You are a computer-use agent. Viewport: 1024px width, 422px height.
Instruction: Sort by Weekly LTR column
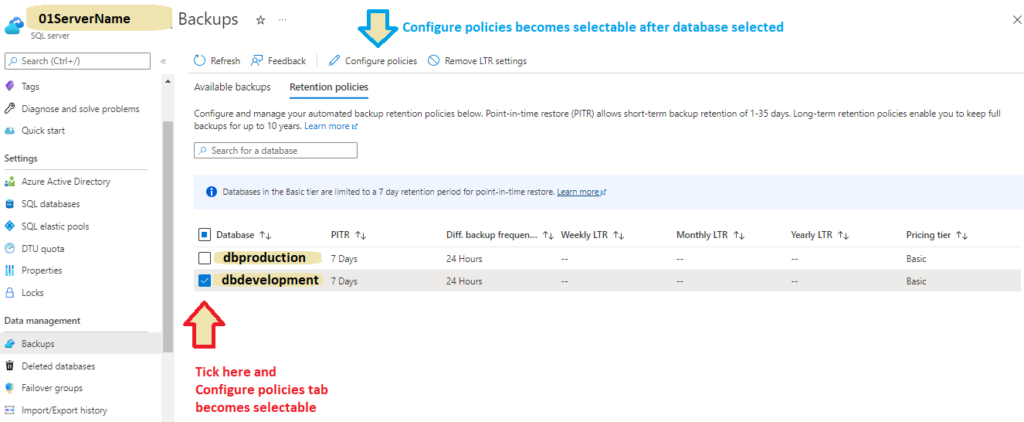(x=590, y=235)
